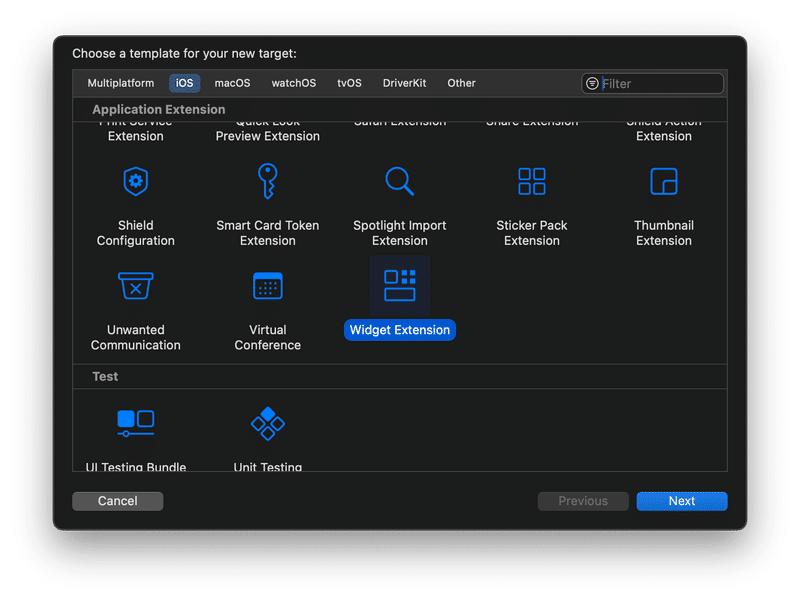
Task: Pick the Virtual Conference calendar icon
Action: 267,286
